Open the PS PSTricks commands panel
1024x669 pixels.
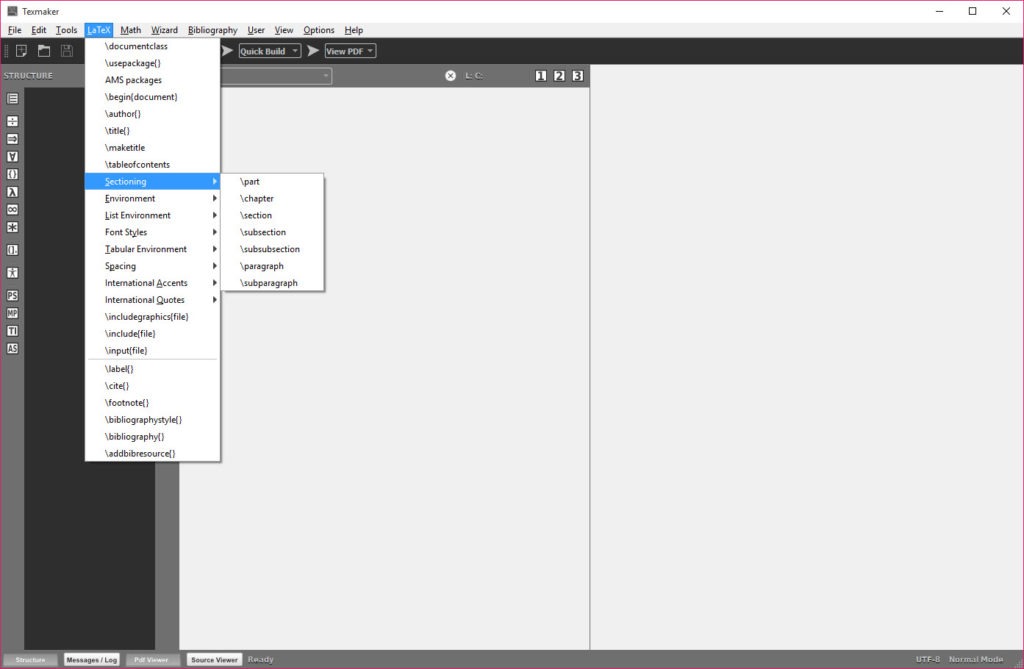click(x=12, y=296)
